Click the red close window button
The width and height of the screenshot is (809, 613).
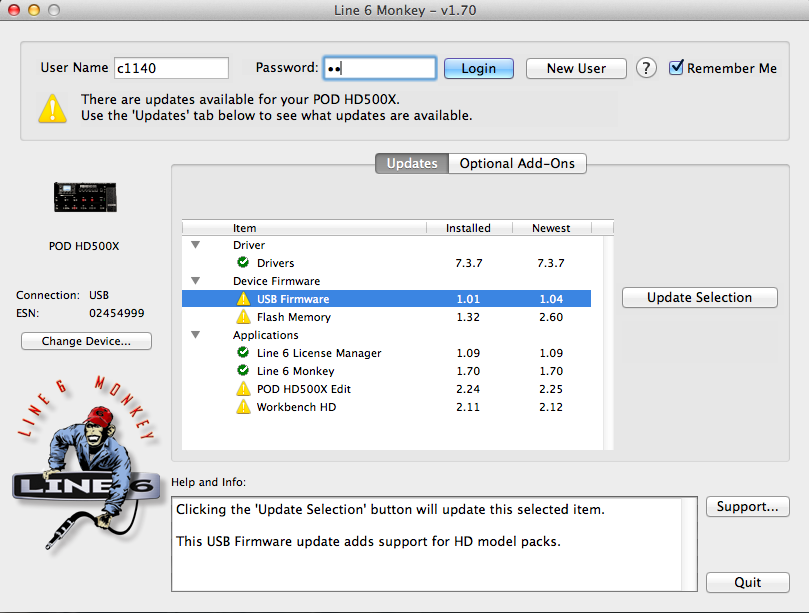coord(14,10)
